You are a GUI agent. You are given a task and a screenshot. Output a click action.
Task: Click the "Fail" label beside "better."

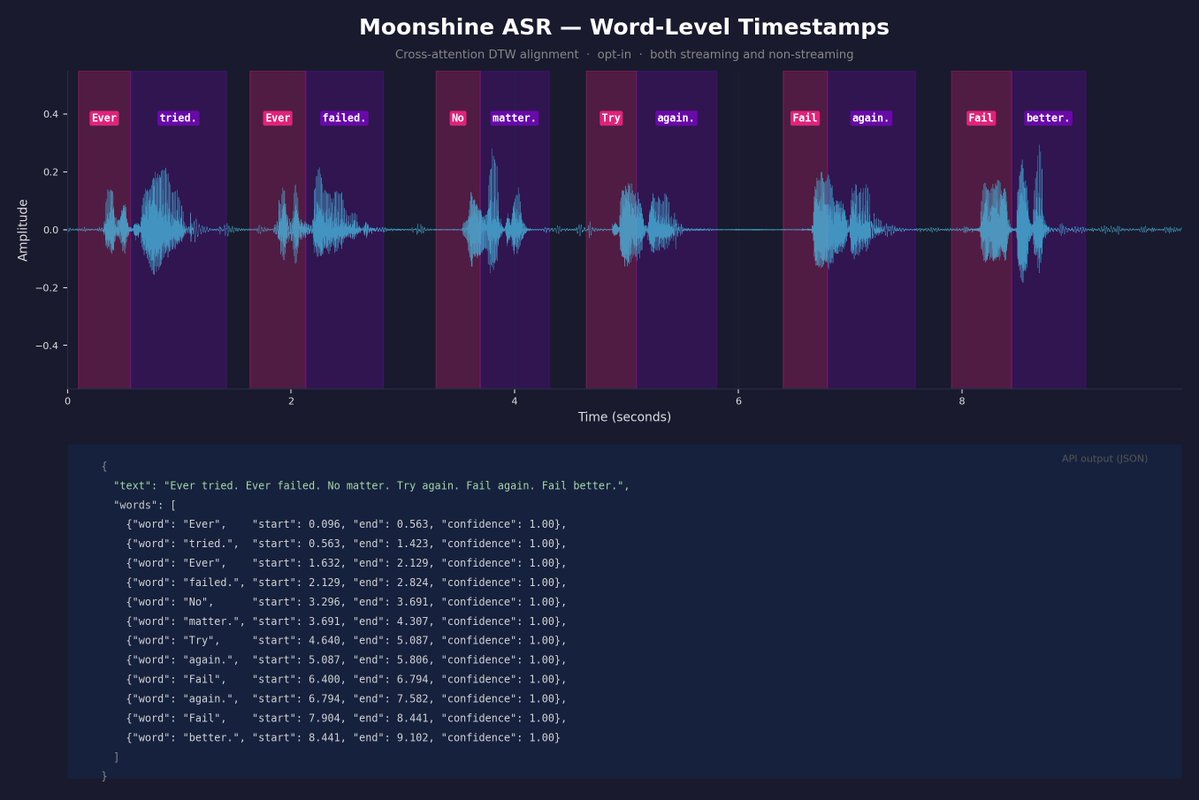[981, 118]
